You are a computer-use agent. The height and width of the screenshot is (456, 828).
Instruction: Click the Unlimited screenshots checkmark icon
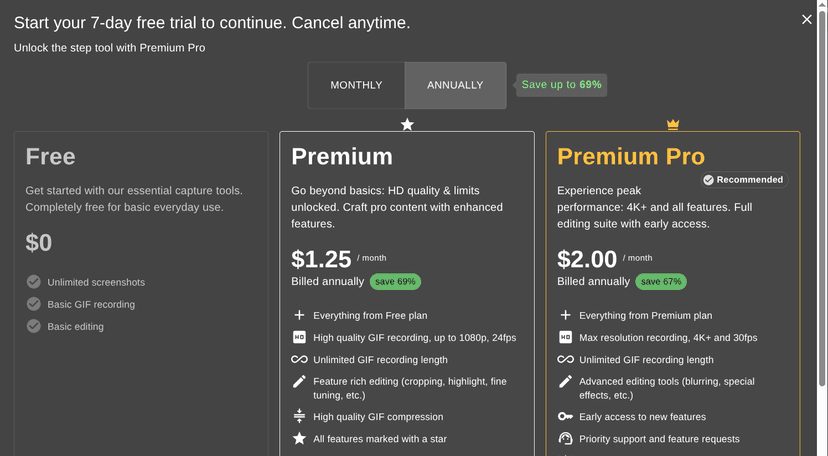34,282
